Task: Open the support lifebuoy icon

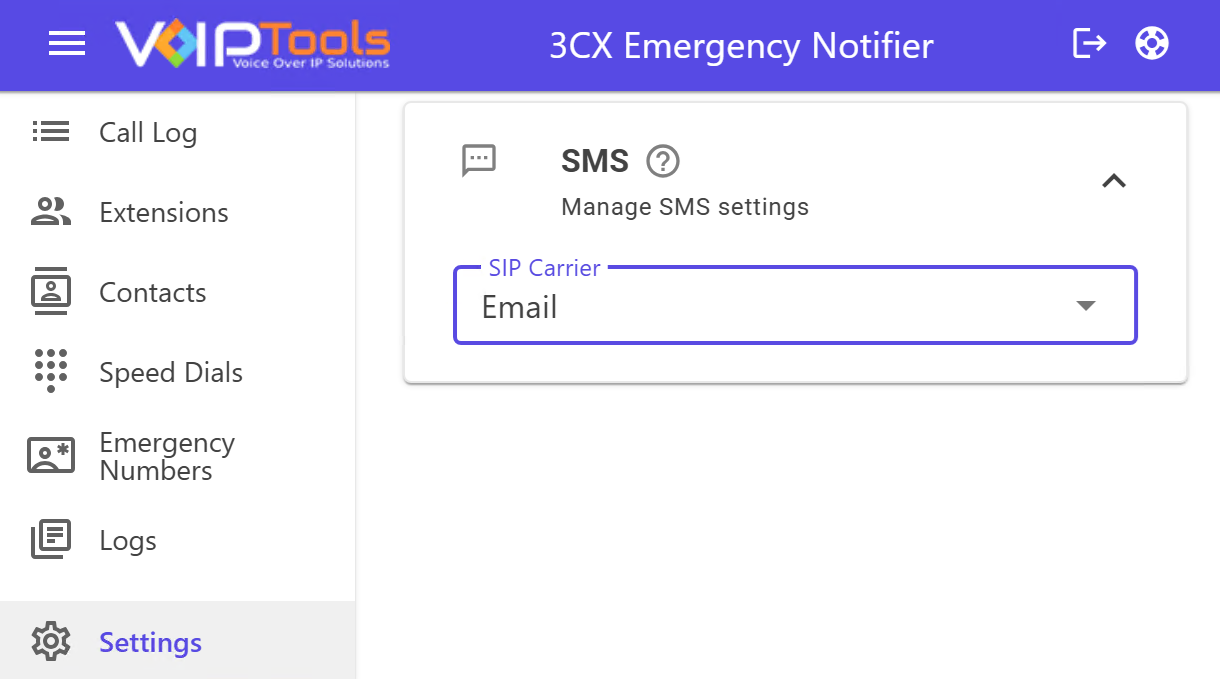Action: point(1152,44)
